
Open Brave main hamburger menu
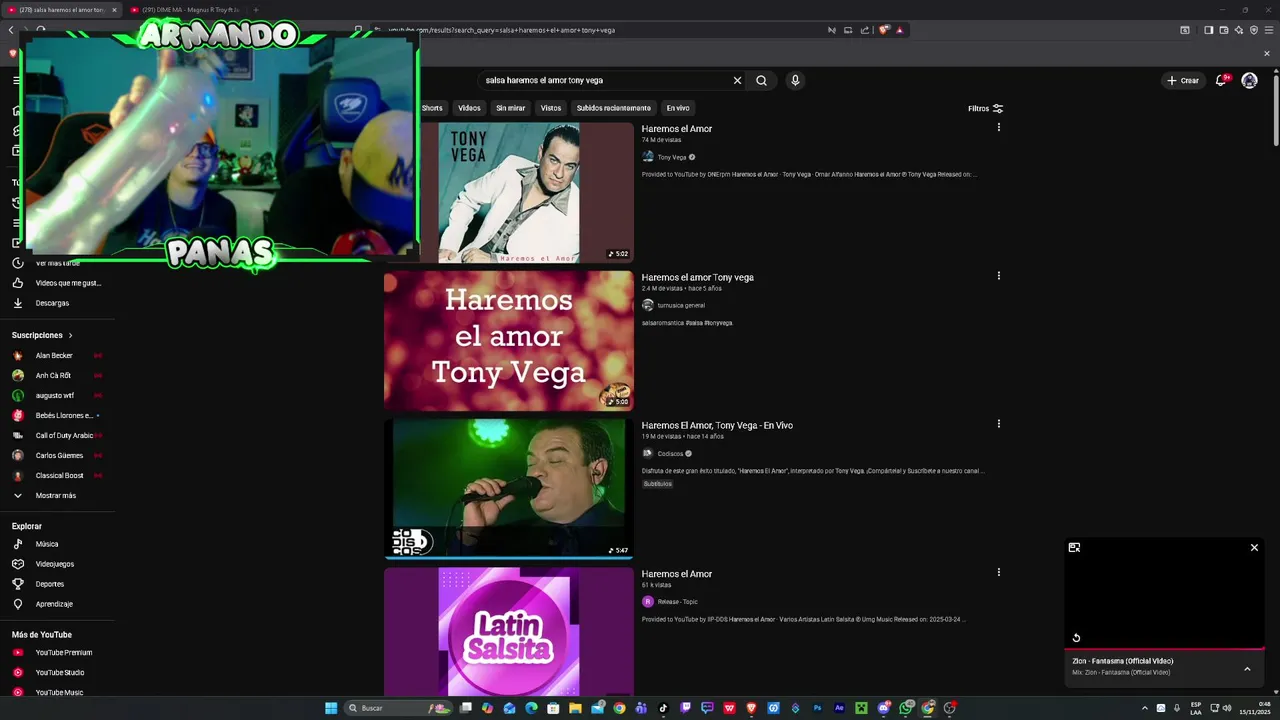point(1268,30)
